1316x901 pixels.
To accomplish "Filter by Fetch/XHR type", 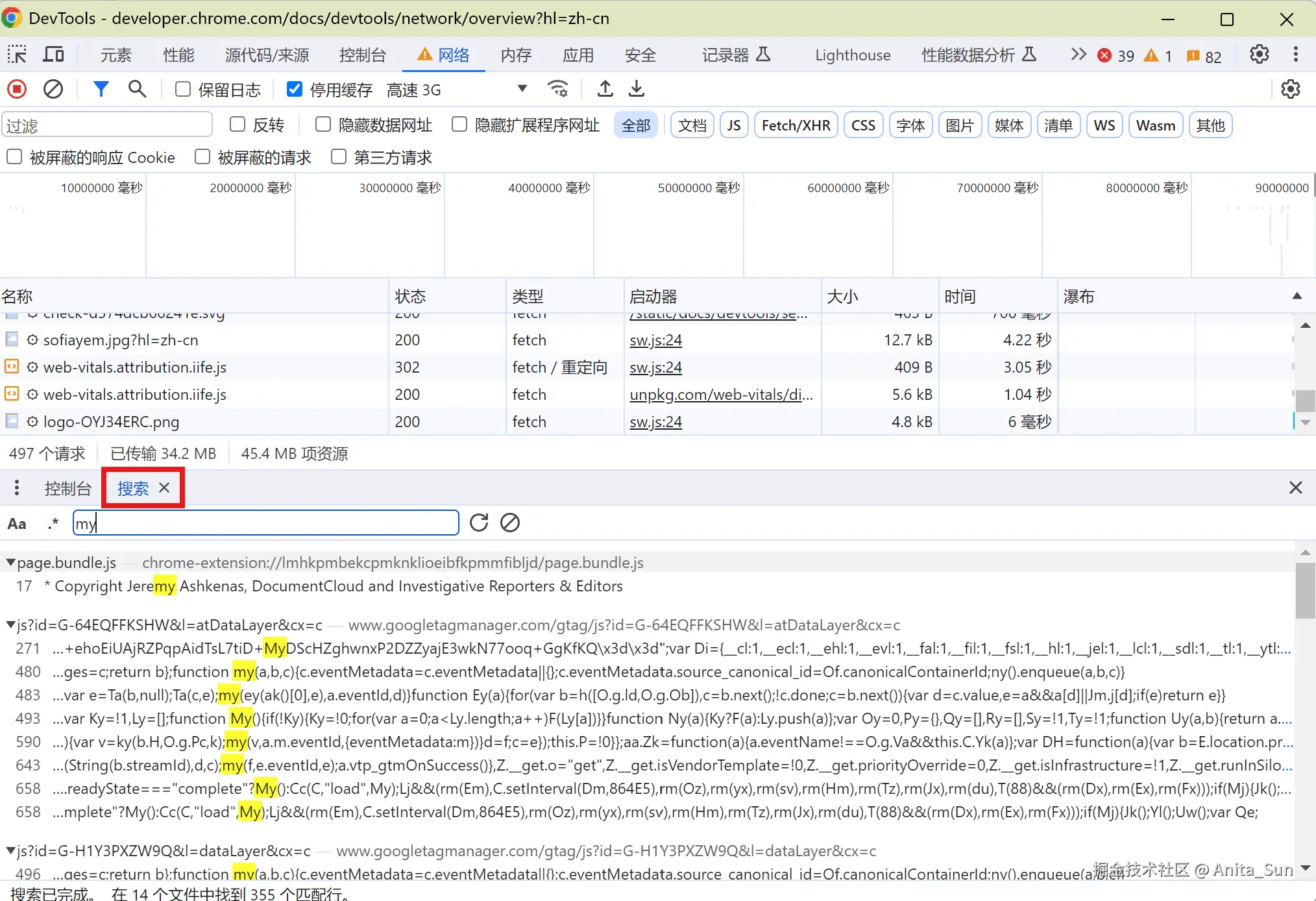I will 796,125.
